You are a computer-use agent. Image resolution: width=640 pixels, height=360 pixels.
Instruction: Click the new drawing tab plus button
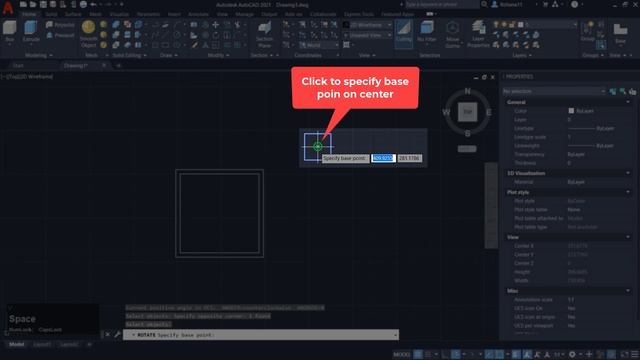(118, 65)
